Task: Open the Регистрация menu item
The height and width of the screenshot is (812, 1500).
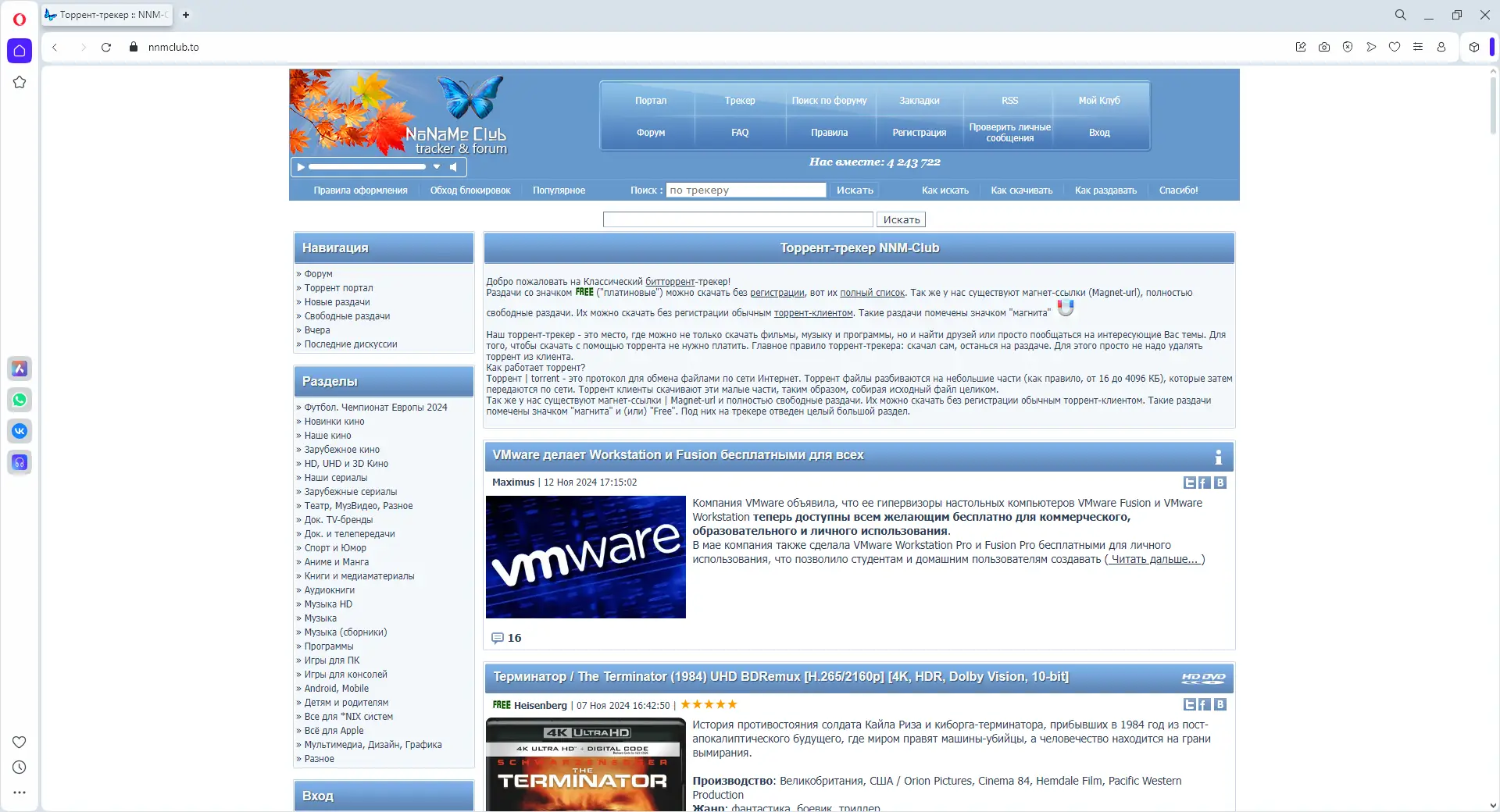Action: coord(920,133)
